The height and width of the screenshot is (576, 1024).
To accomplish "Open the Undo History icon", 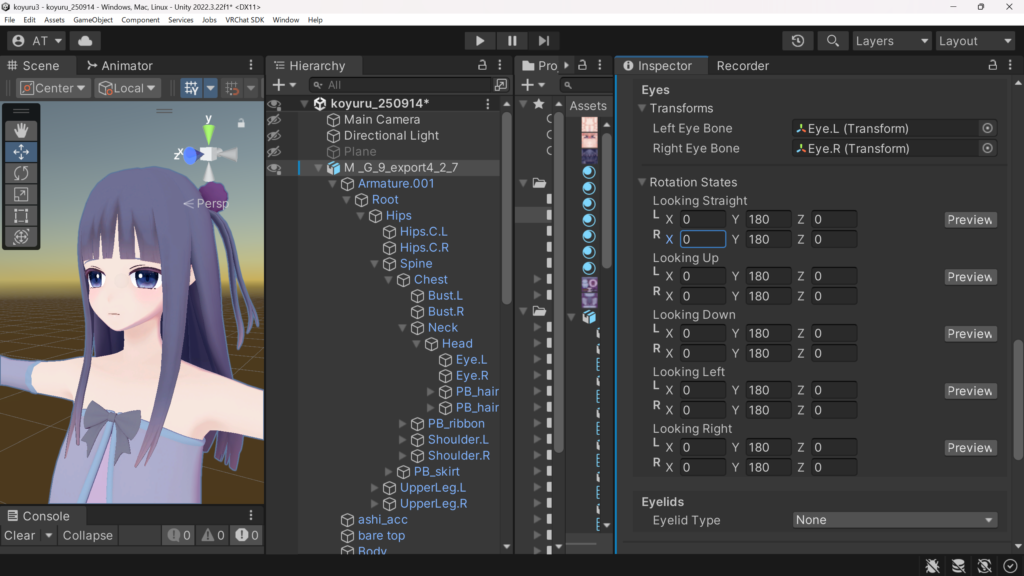I will click(x=797, y=41).
